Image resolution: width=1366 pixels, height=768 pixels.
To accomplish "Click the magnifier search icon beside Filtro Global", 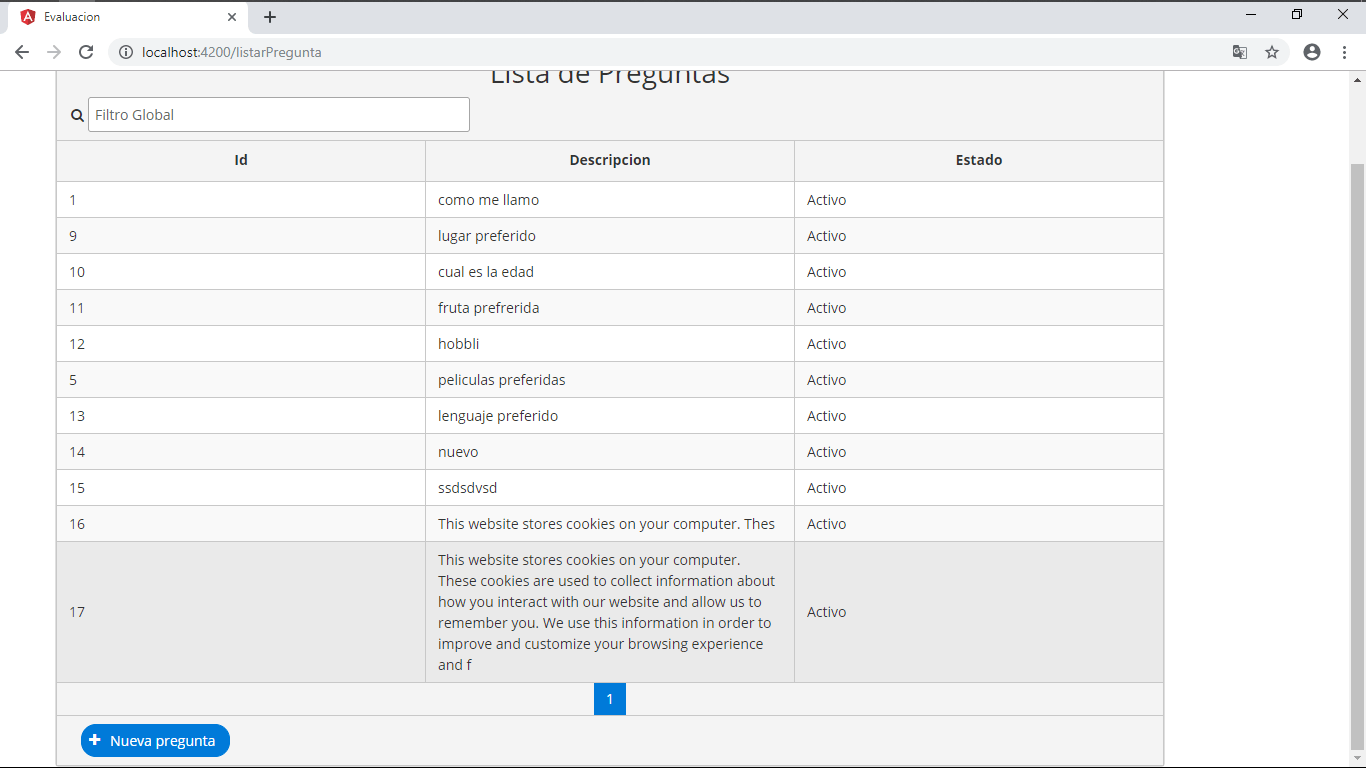I will (77, 115).
